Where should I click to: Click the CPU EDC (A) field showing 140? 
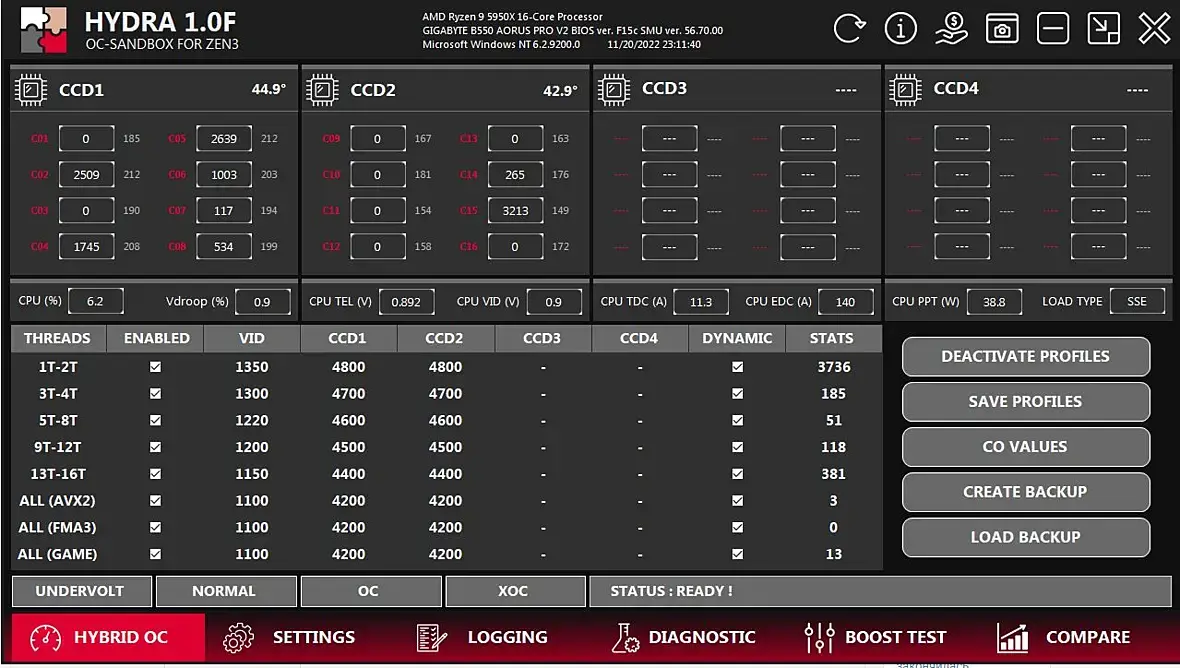[x=845, y=301]
